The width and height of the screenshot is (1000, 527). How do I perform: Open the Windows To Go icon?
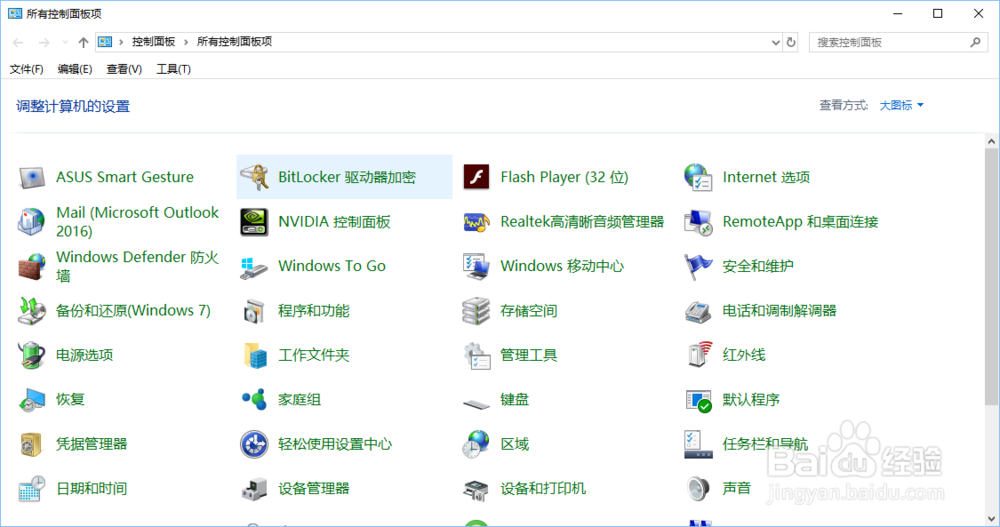pyautogui.click(x=254, y=267)
